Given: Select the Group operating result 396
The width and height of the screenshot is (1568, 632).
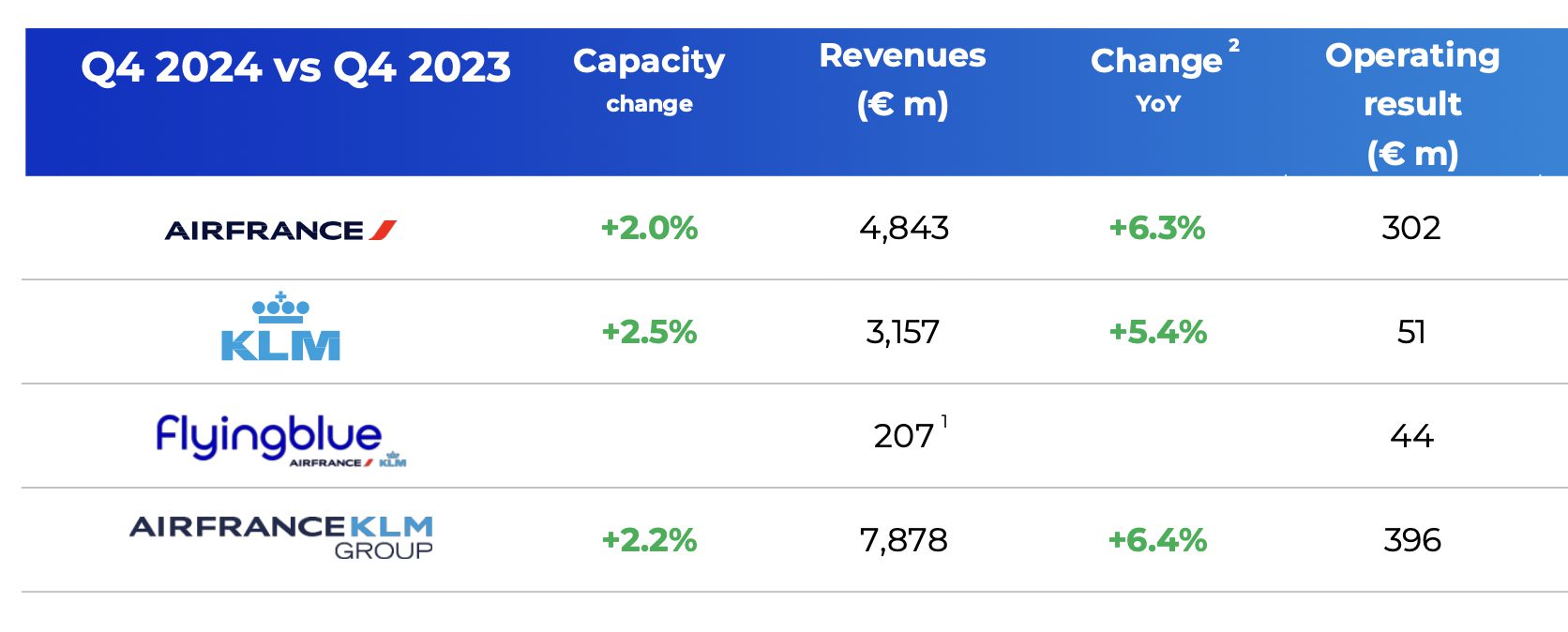Looking at the screenshot, I should click(x=1412, y=540).
